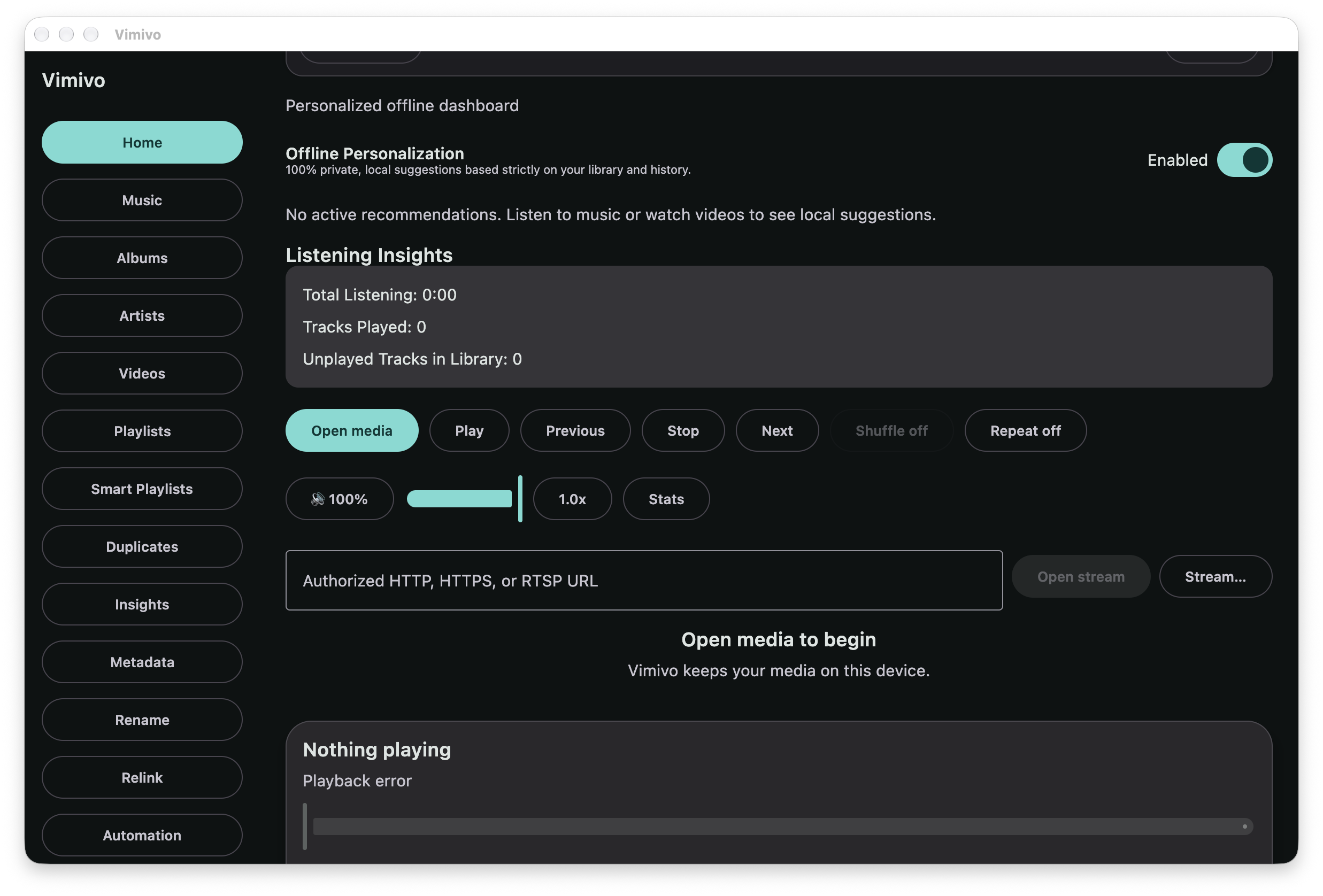Toggle the Offline Personalization switch
The width and height of the screenshot is (1323, 896).
pos(1244,160)
